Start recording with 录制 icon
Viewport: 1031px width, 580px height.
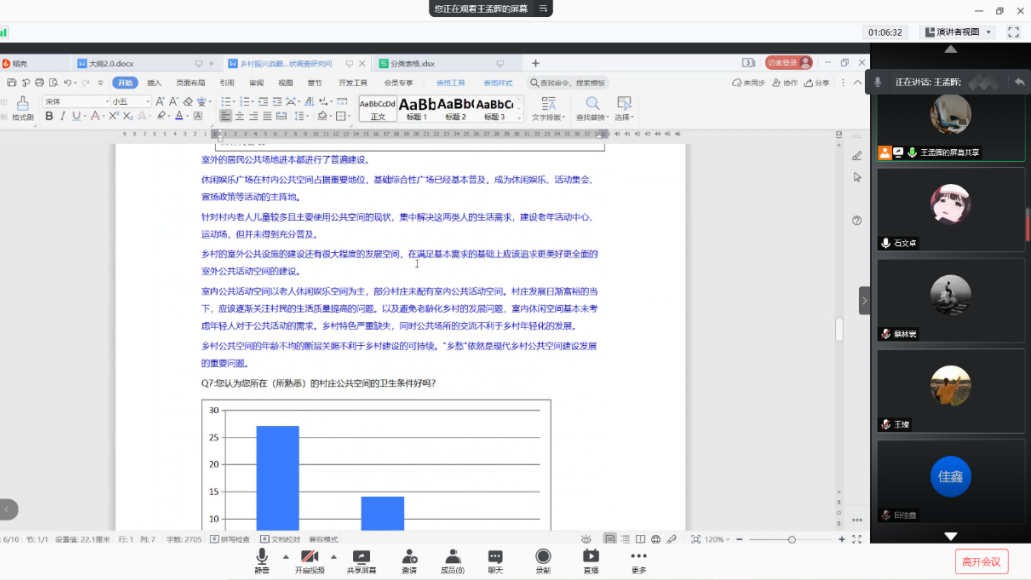543,558
